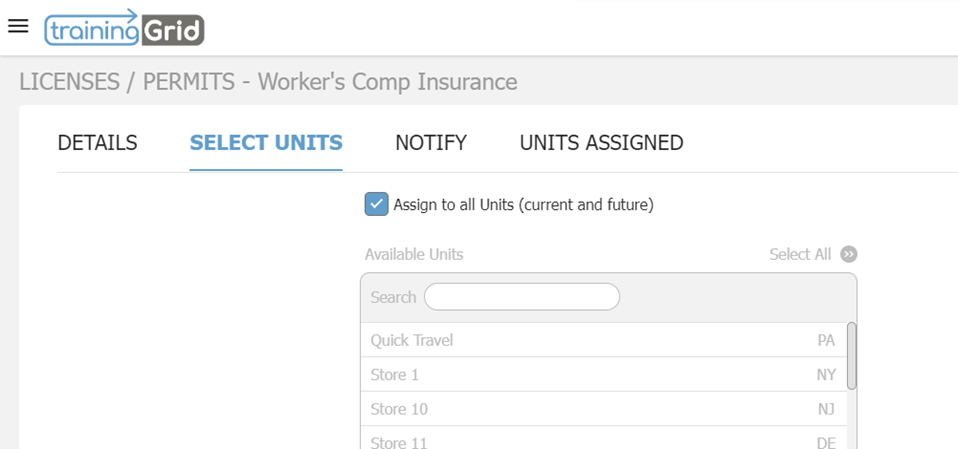Choose Store 1 from Available Units

pos(395,375)
